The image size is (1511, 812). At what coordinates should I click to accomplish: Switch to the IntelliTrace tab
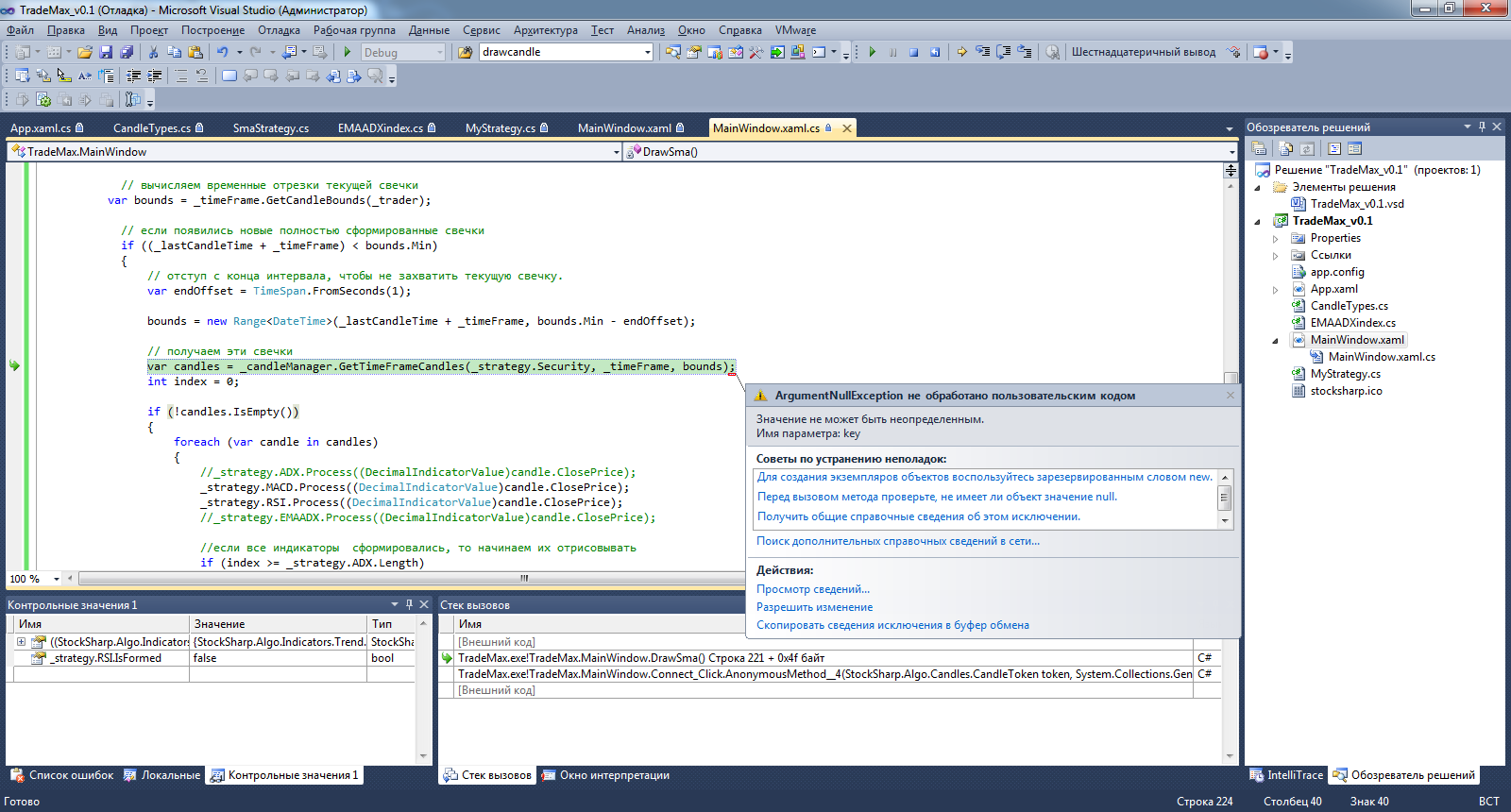(x=1286, y=775)
